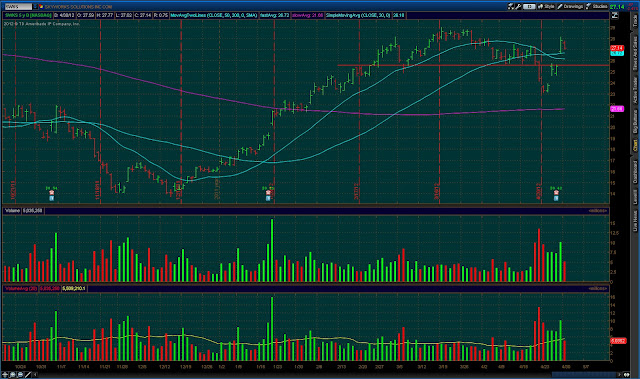Open the Trade sidebar tab
The width and height of the screenshot is (640, 379).
pos(635,20)
